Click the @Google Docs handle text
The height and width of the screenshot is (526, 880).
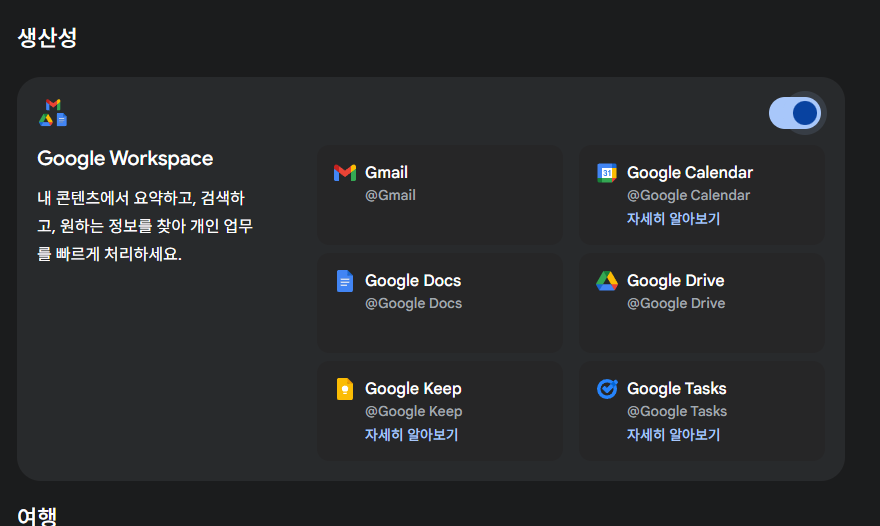pyautogui.click(x=414, y=303)
